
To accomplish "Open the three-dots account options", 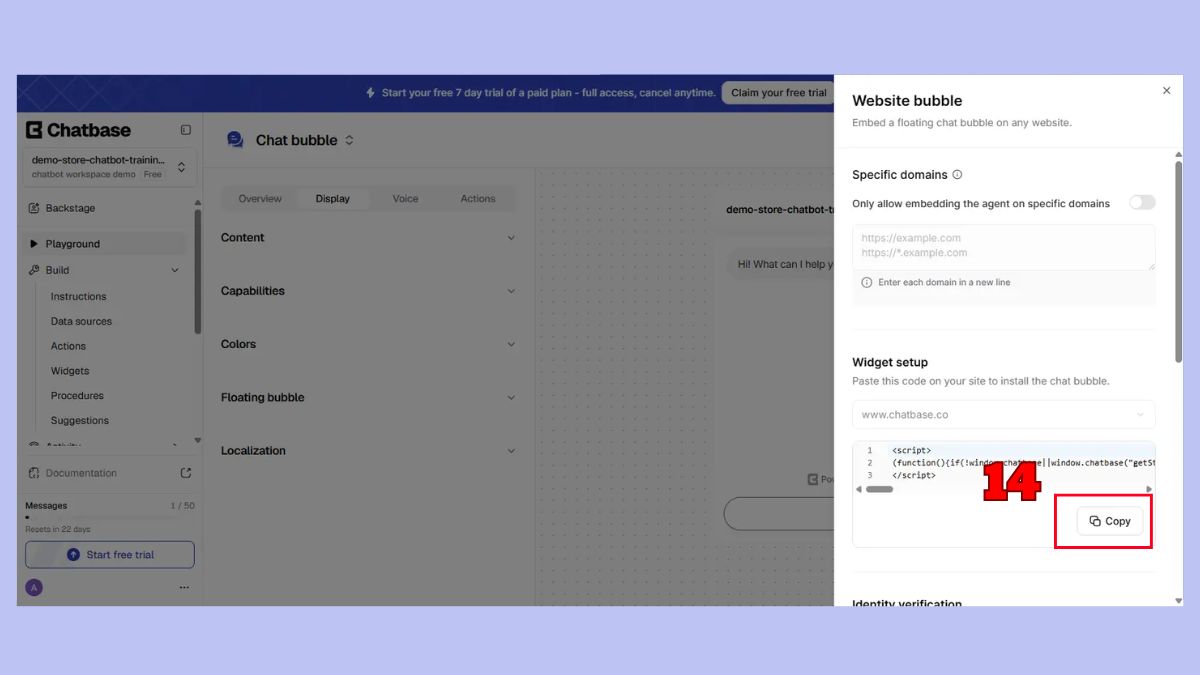I will coord(184,588).
